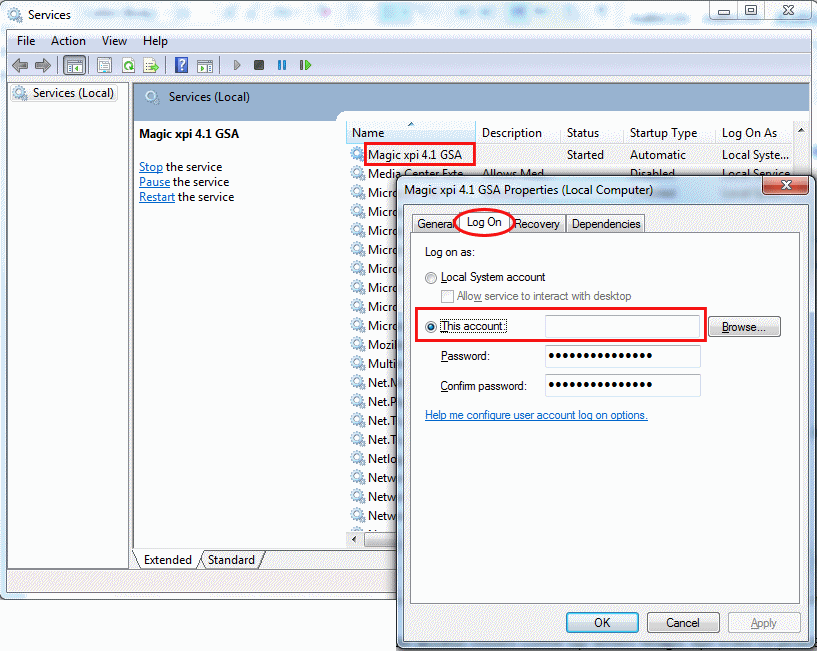This screenshot has height=651, width=817.
Task: Click the Restart the service link
Action: pyautogui.click(x=157, y=197)
